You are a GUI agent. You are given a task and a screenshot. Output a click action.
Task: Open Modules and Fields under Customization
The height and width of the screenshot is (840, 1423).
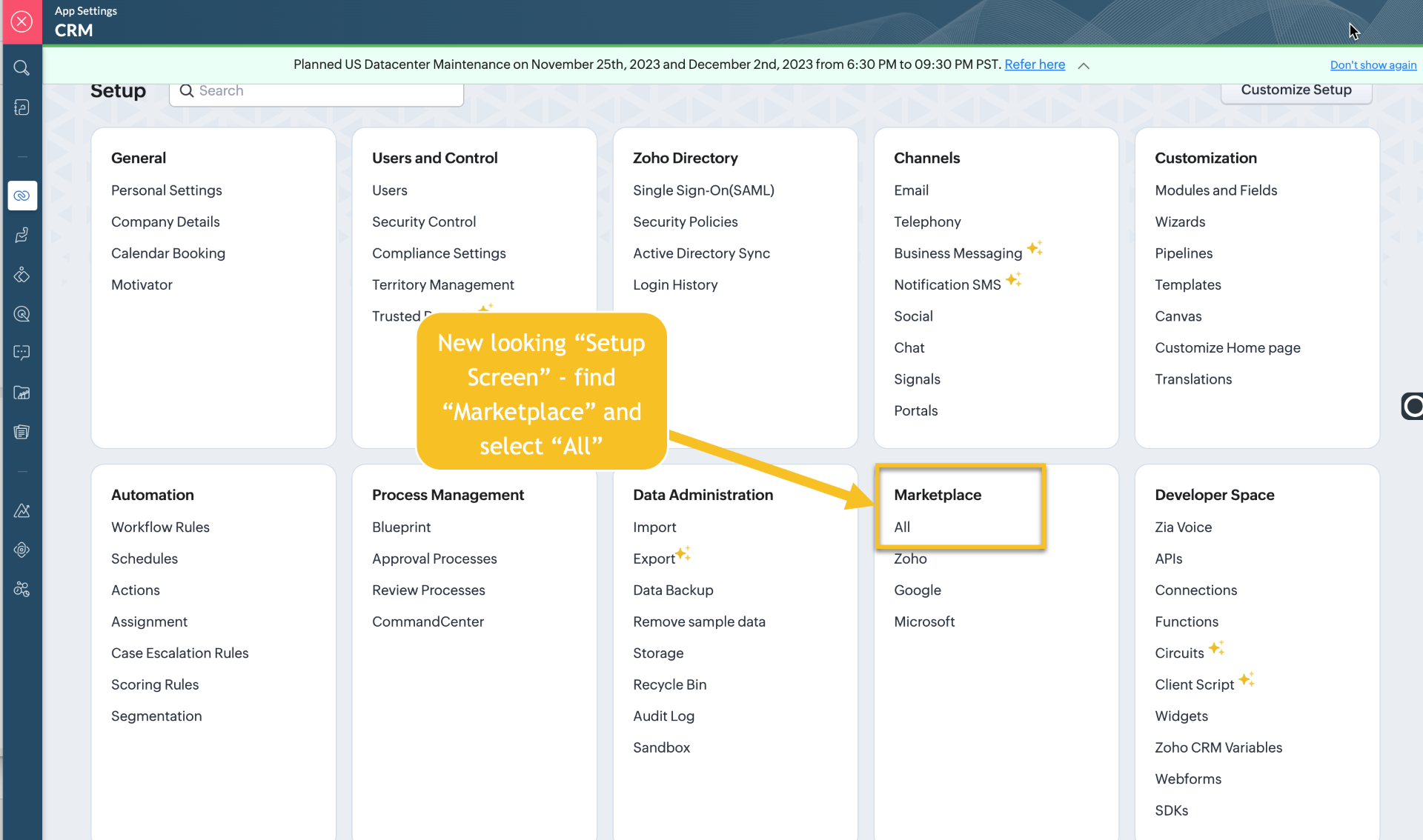click(1215, 190)
